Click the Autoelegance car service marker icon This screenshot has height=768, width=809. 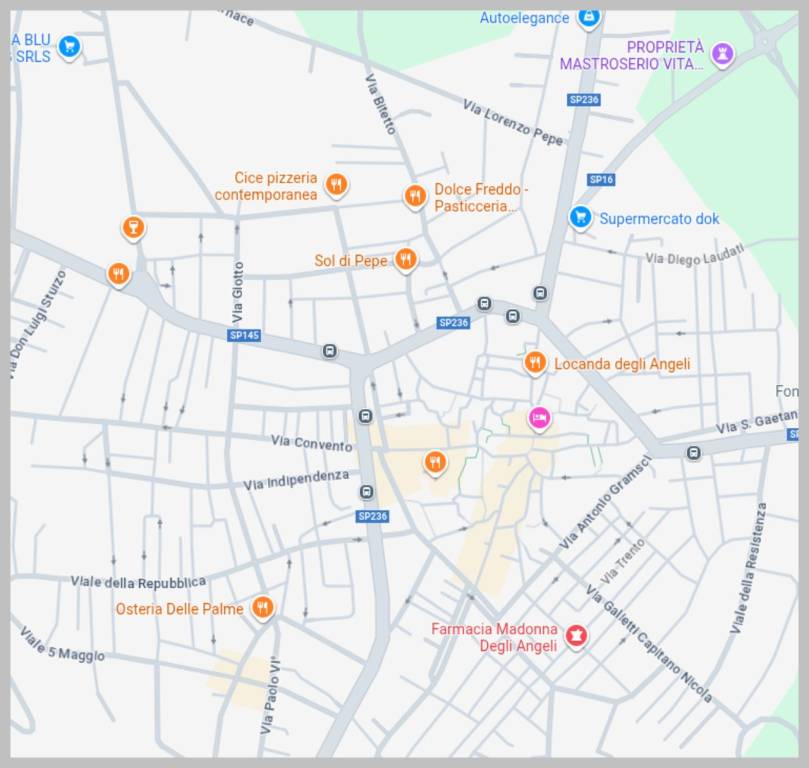589,18
